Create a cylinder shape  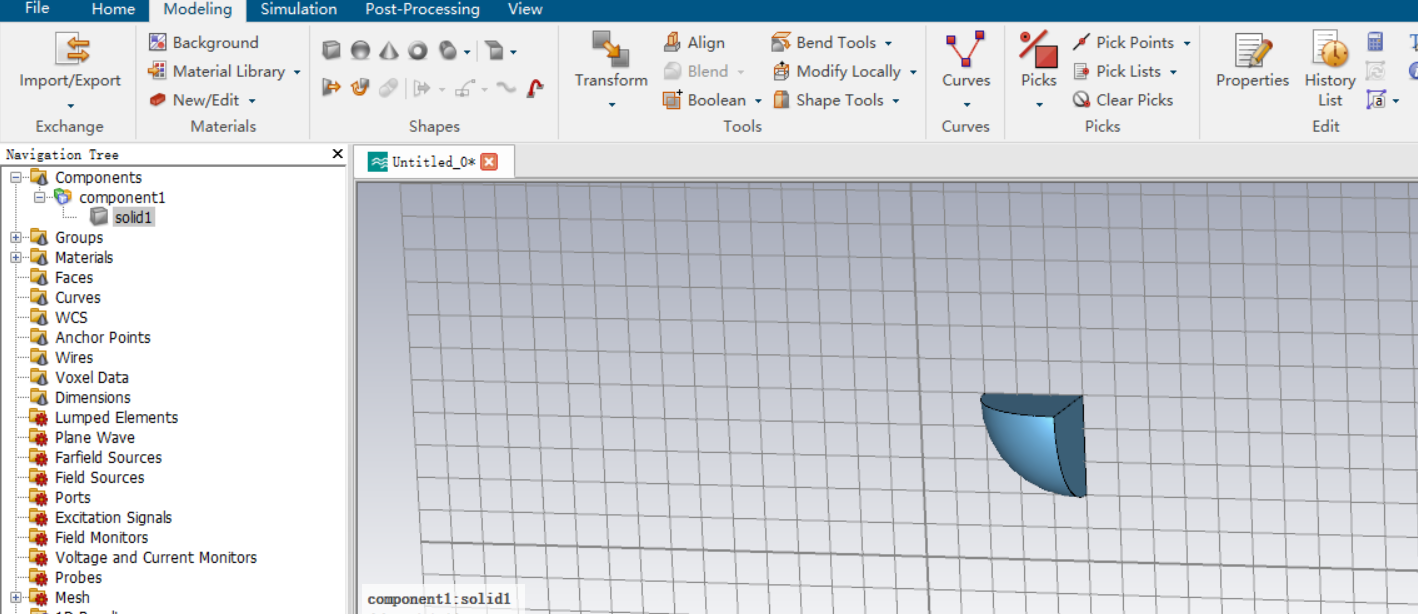(448, 50)
